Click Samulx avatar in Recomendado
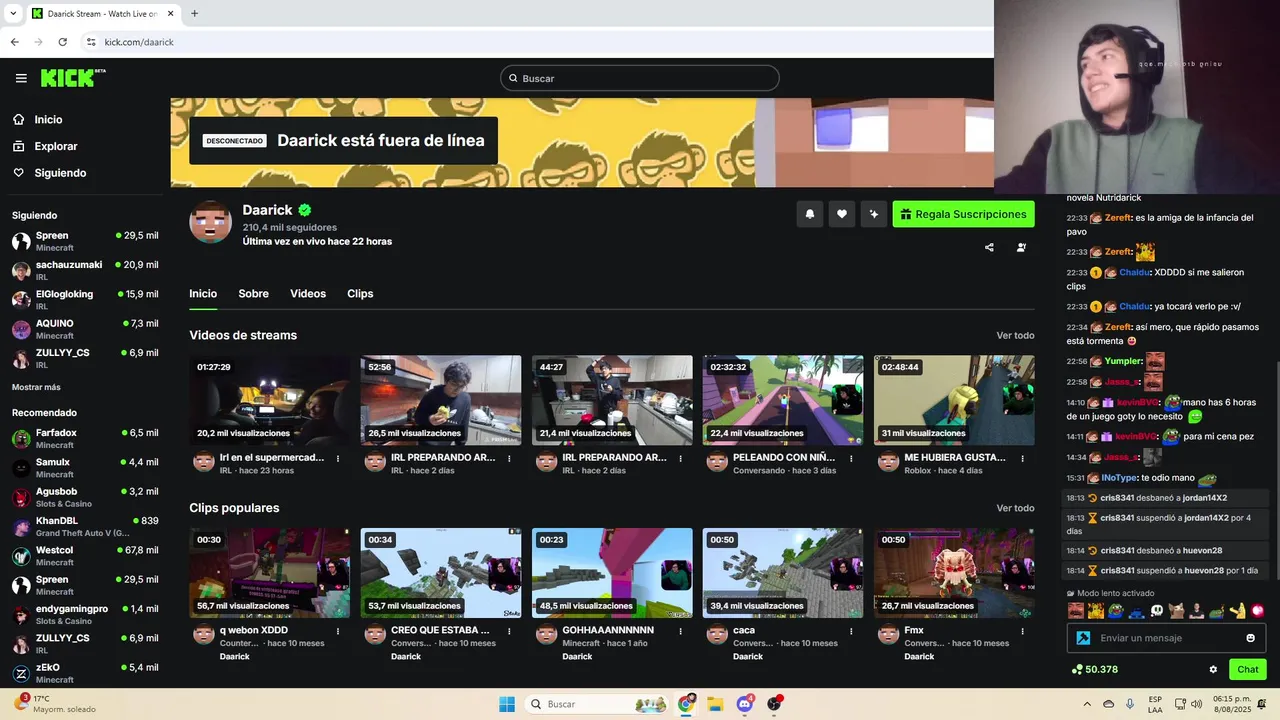Image resolution: width=1280 pixels, height=720 pixels. tap(21, 468)
